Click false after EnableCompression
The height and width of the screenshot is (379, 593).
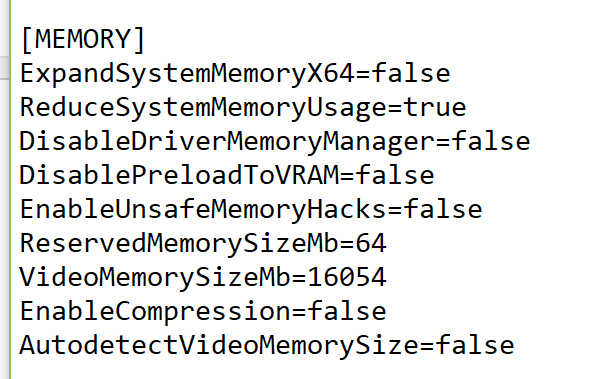click(347, 311)
